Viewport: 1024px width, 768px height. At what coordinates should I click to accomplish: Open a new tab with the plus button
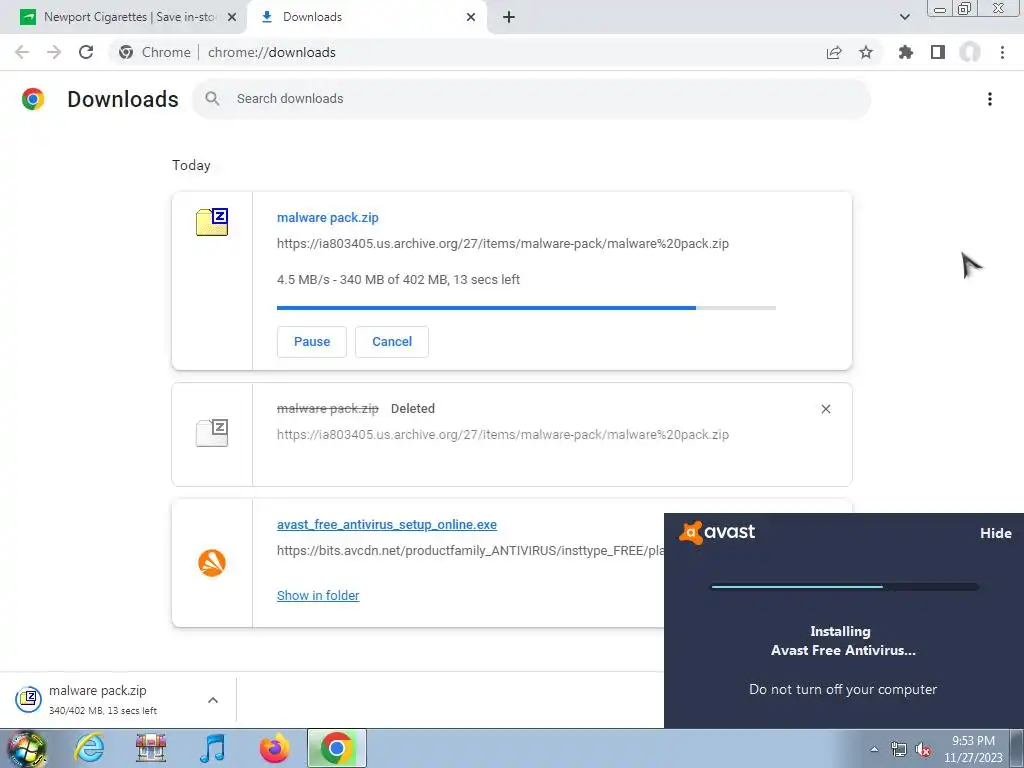coord(509,17)
